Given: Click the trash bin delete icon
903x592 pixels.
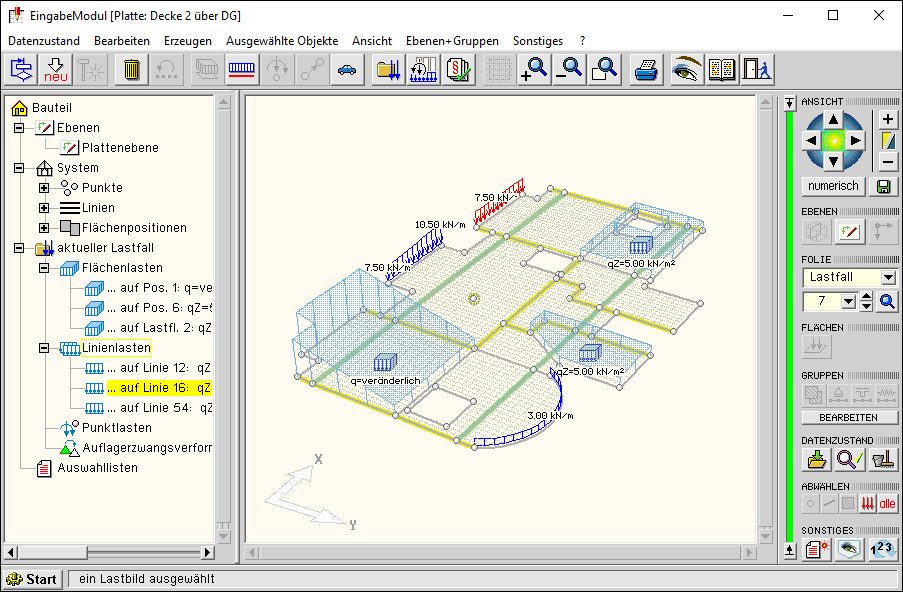Looking at the screenshot, I should [x=132, y=69].
